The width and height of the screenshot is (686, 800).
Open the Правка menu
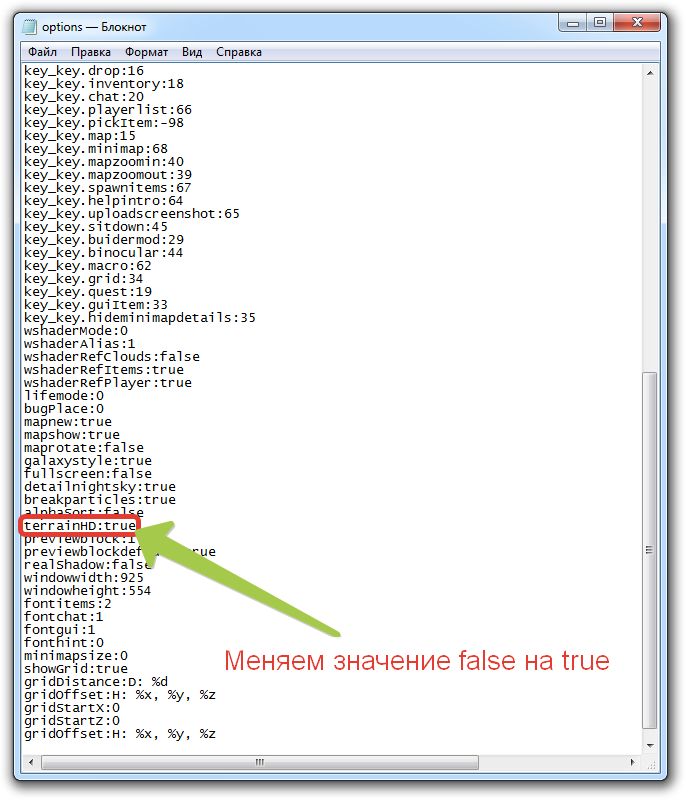pos(91,52)
